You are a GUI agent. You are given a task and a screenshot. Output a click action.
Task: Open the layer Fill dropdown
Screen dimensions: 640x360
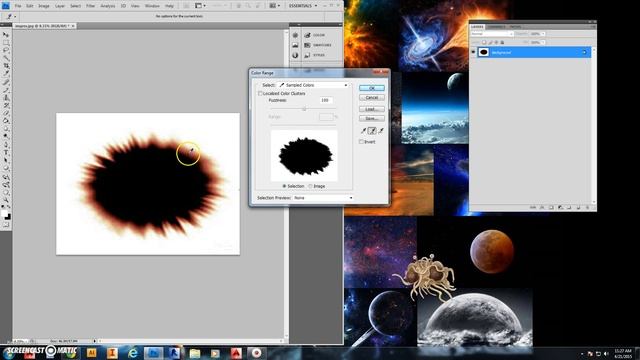(542, 42)
